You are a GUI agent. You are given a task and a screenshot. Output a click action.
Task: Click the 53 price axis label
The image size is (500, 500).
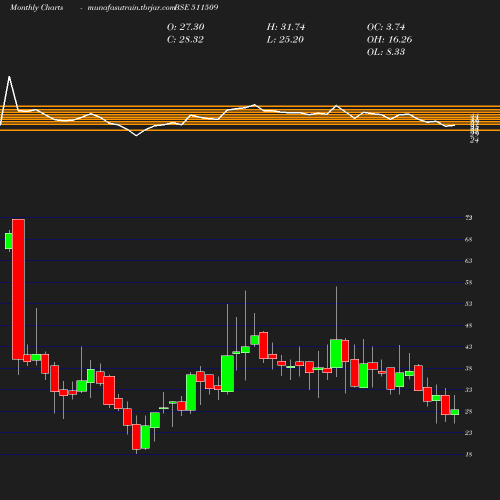469,304
